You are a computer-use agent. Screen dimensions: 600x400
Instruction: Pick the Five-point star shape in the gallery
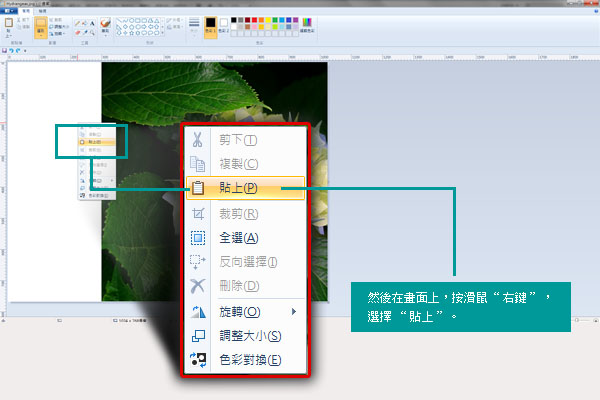click(131, 33)
